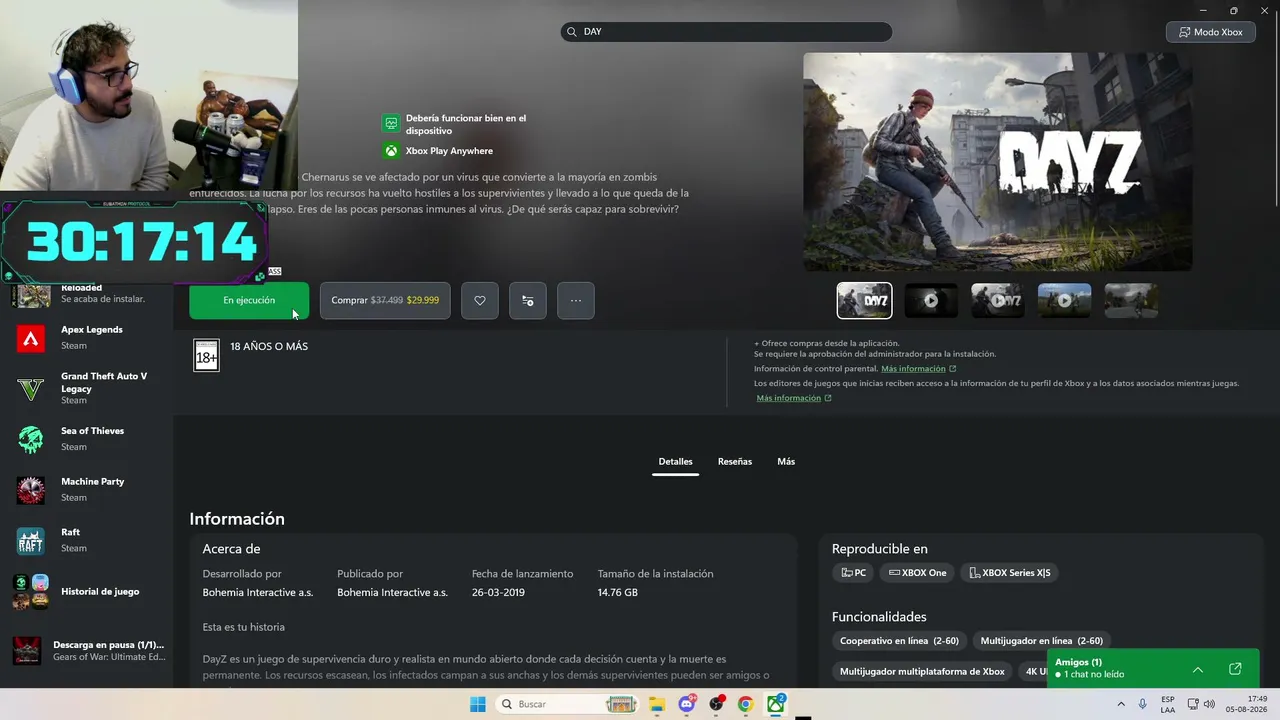Click the XBOX Series X|S platform chip

click(1010, 573)
